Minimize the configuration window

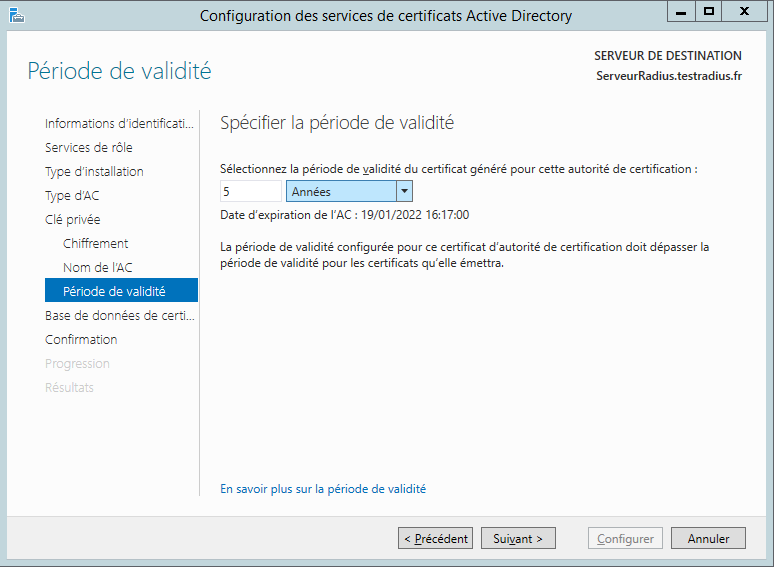point(685,12)
